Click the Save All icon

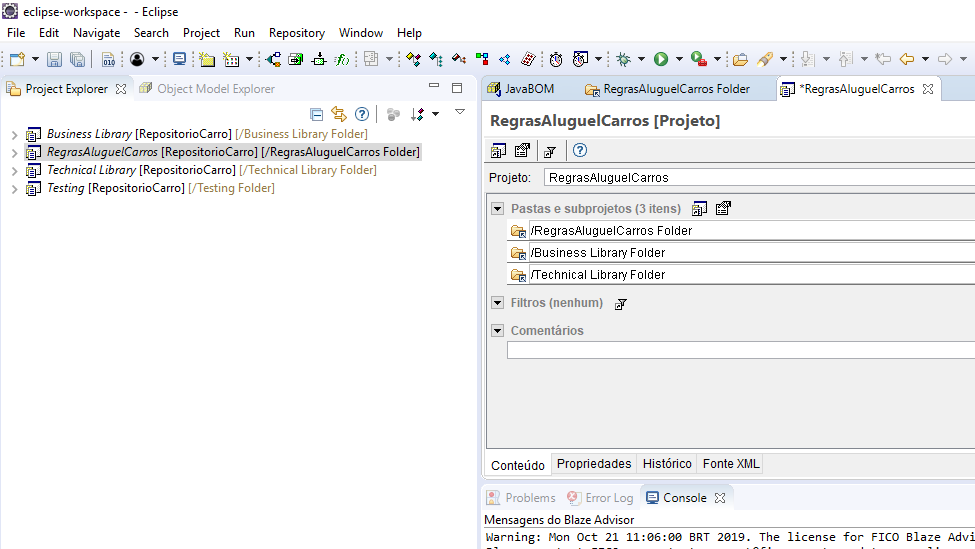pyautogui.click(x=77, y=59)
